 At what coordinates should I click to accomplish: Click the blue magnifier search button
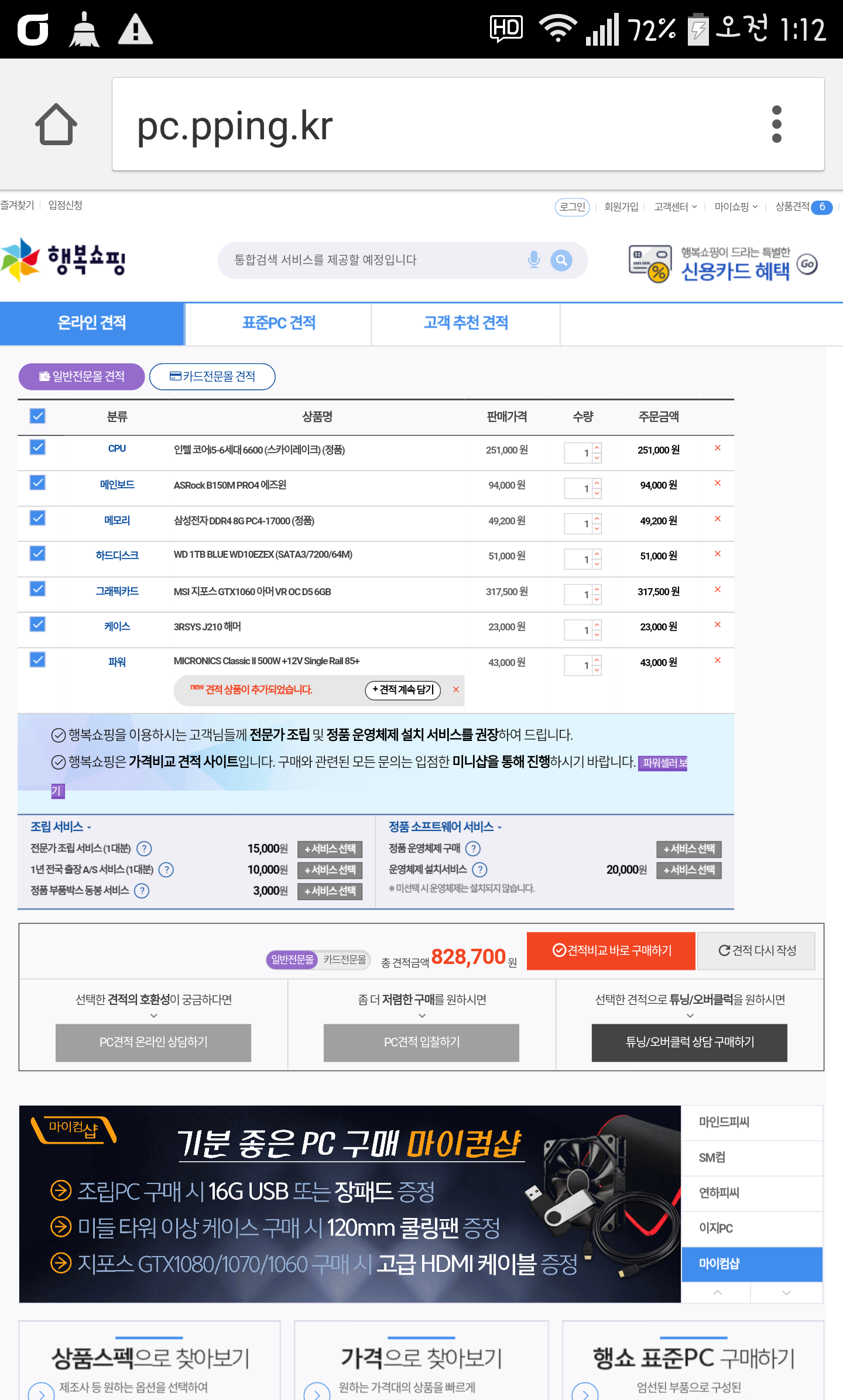561,260
